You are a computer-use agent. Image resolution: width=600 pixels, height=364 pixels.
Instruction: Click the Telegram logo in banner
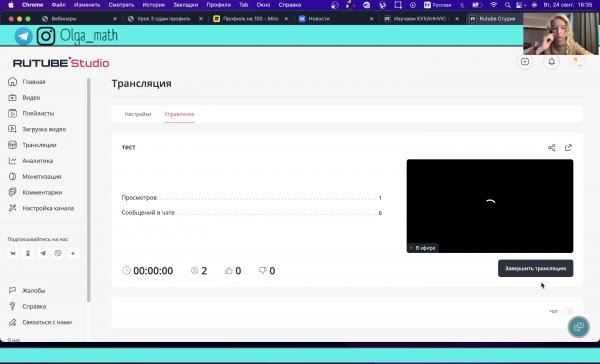click(x=23, y=36)
